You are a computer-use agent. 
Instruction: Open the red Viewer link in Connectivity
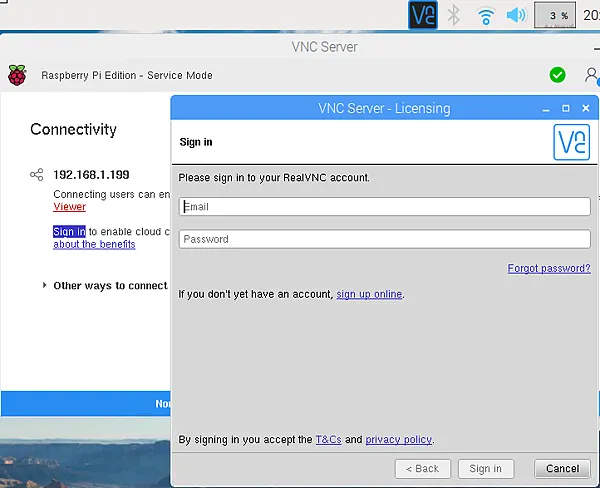click(70, 207)
